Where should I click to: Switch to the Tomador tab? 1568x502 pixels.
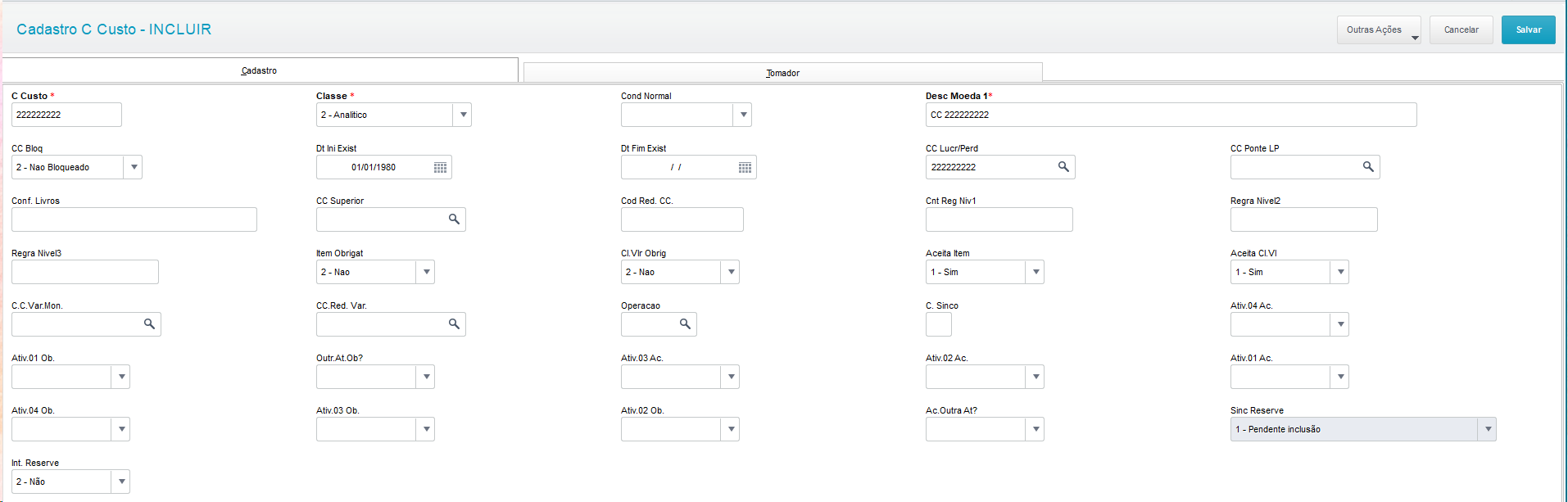(x=782, y=73)
